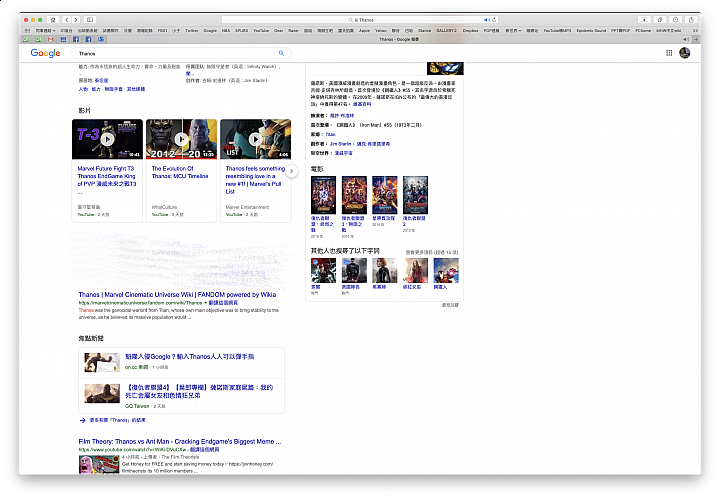The image size is (720, 500).
Task: Open Thanos feels something resembling love link
Action: pyautogui.click(x=255, y=180)
